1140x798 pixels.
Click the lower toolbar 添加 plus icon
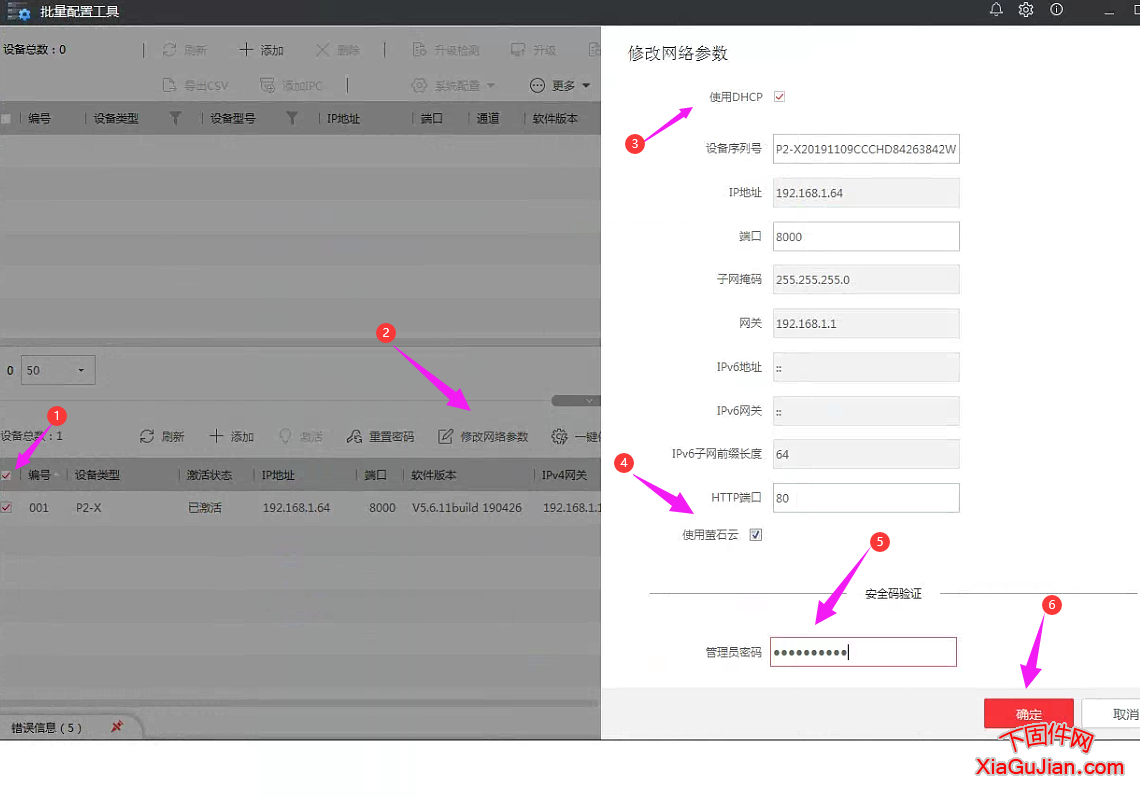pos(216,436)
